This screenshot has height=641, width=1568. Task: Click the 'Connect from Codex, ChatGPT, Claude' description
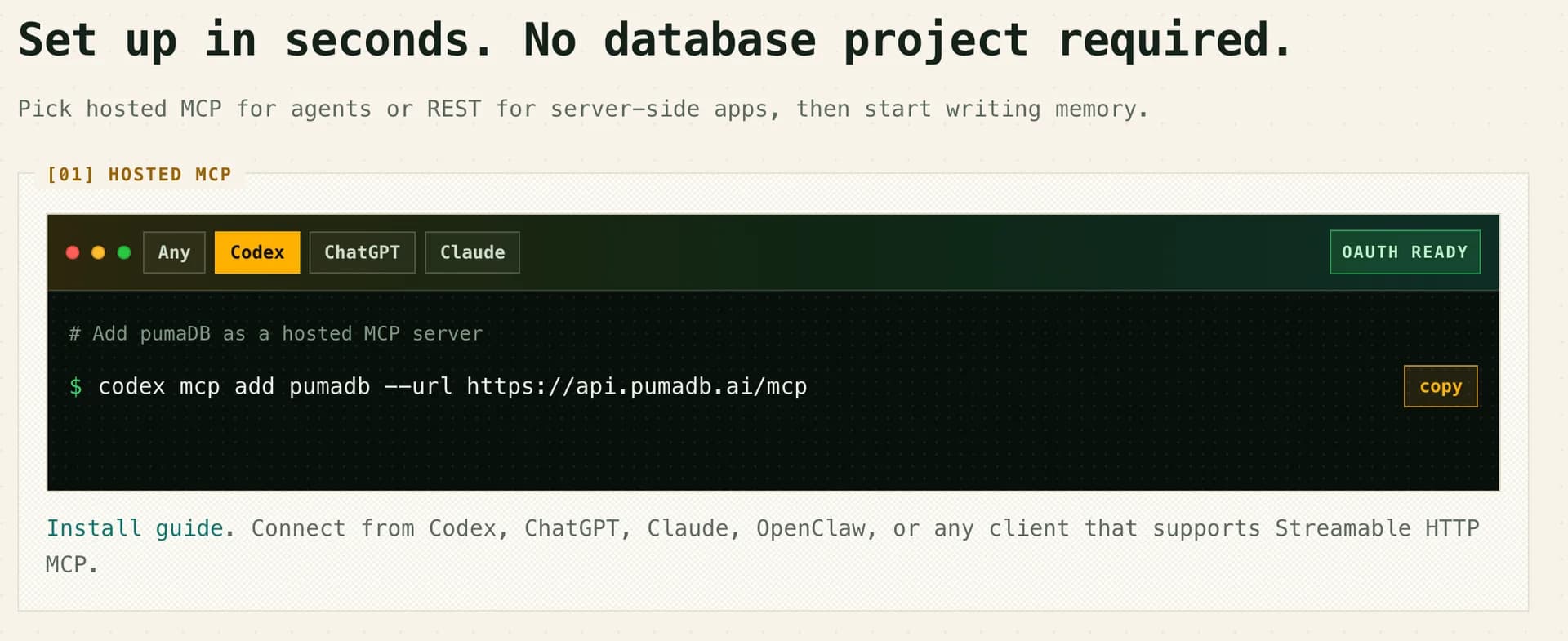point(762,545)
